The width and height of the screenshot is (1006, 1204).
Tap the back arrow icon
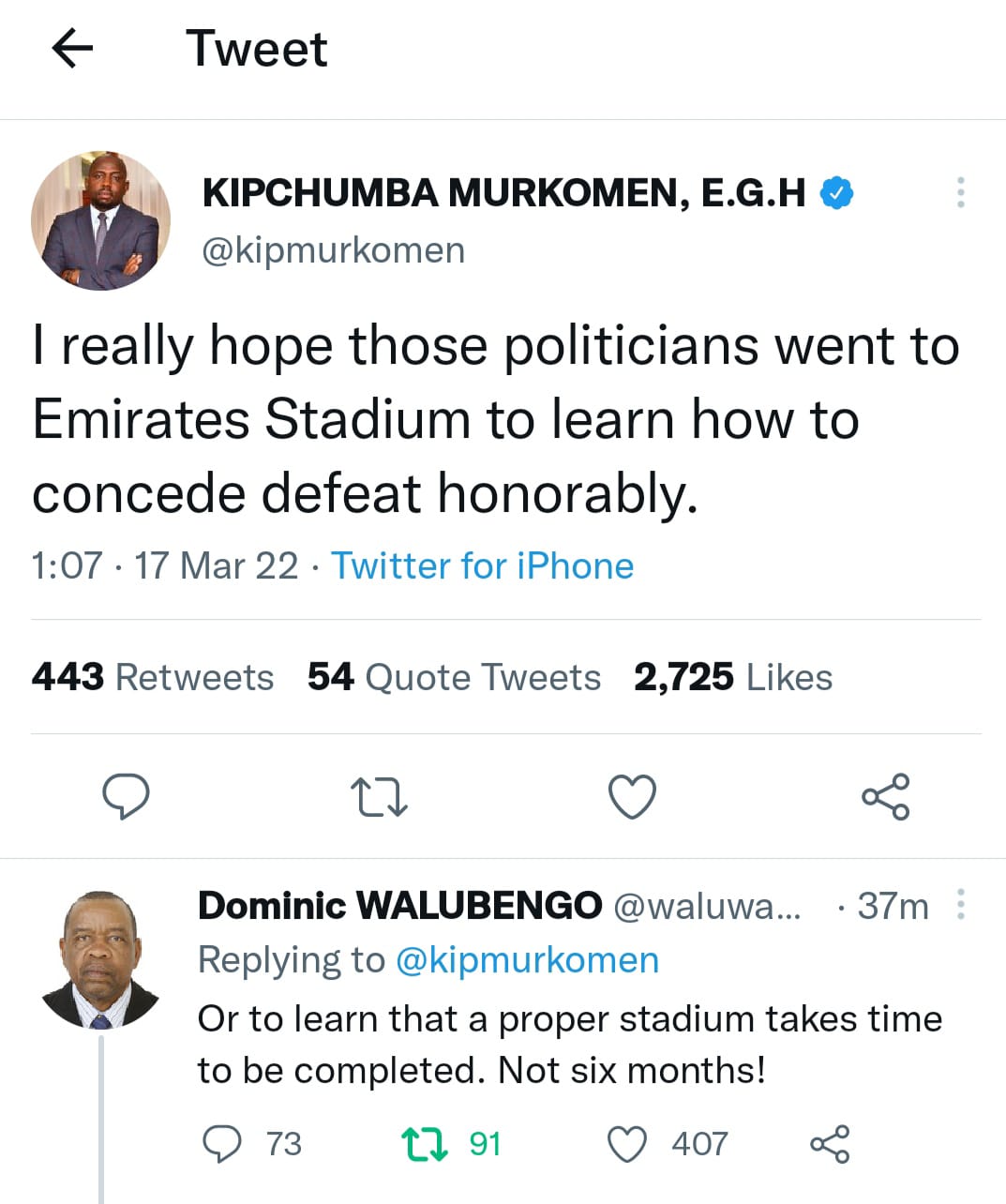coord(72,48)
